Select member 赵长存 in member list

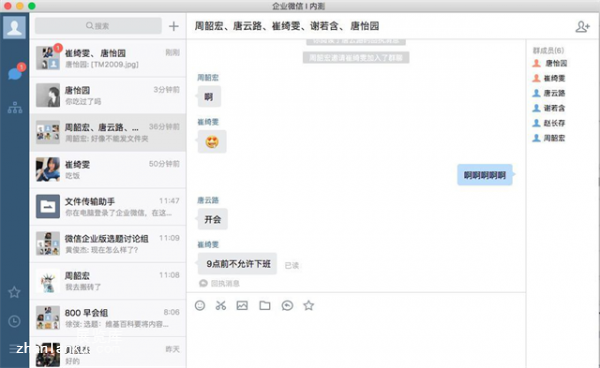[549, 123]
